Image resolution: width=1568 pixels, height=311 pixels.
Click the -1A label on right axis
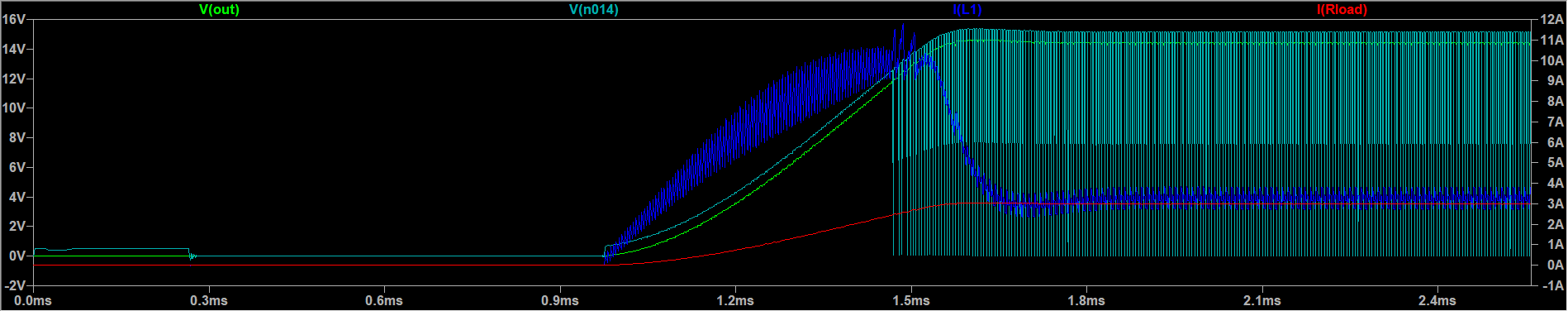(1553, 285)
